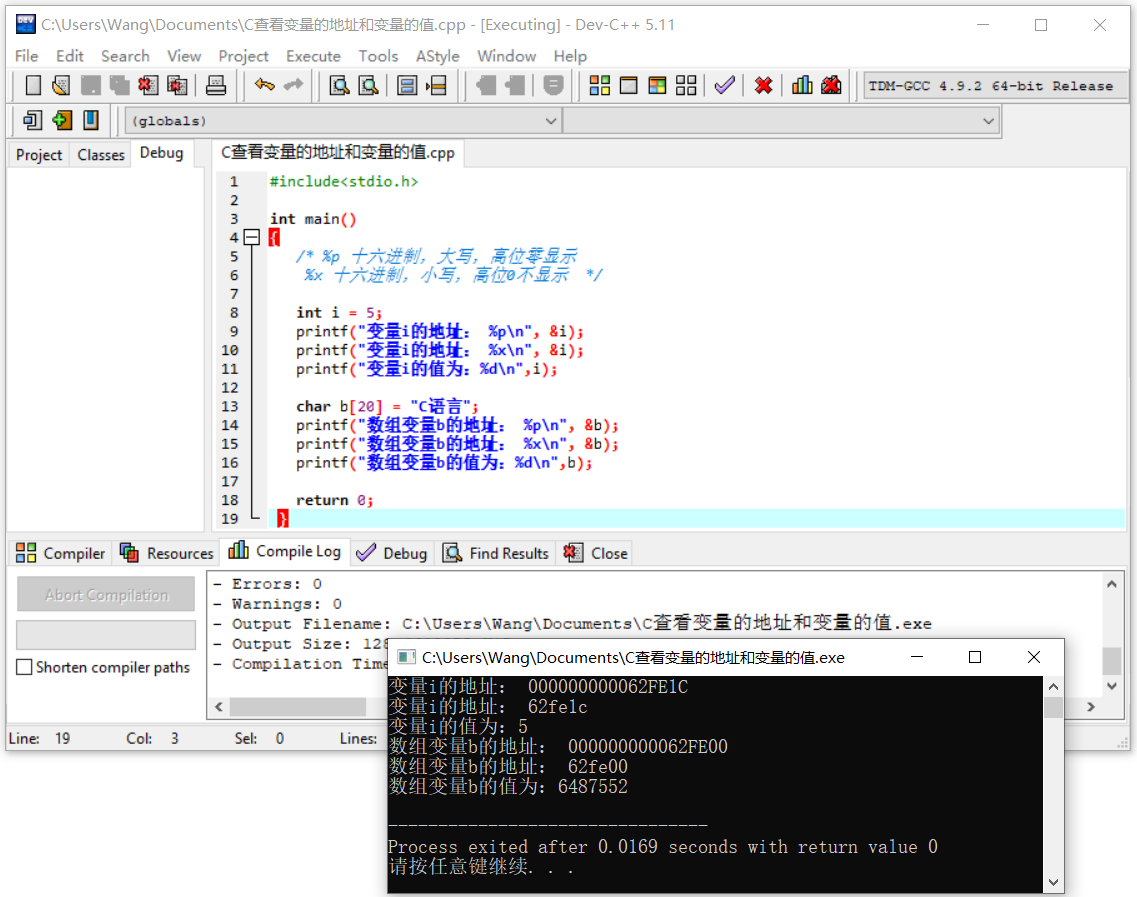Undo the last edit
This screenshot has height=897, width=1137.
pos(264,86)
